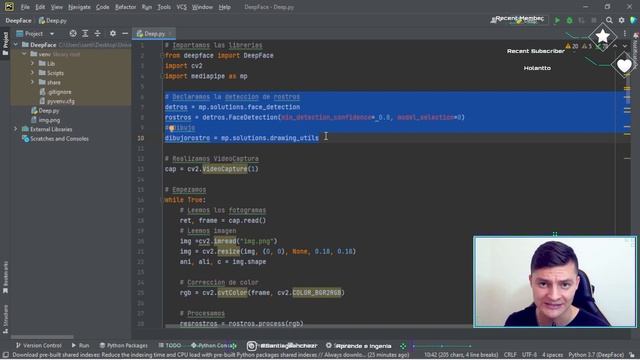The image size is (640, 360).
Task: Open the File menu
Action: [25, 7]
